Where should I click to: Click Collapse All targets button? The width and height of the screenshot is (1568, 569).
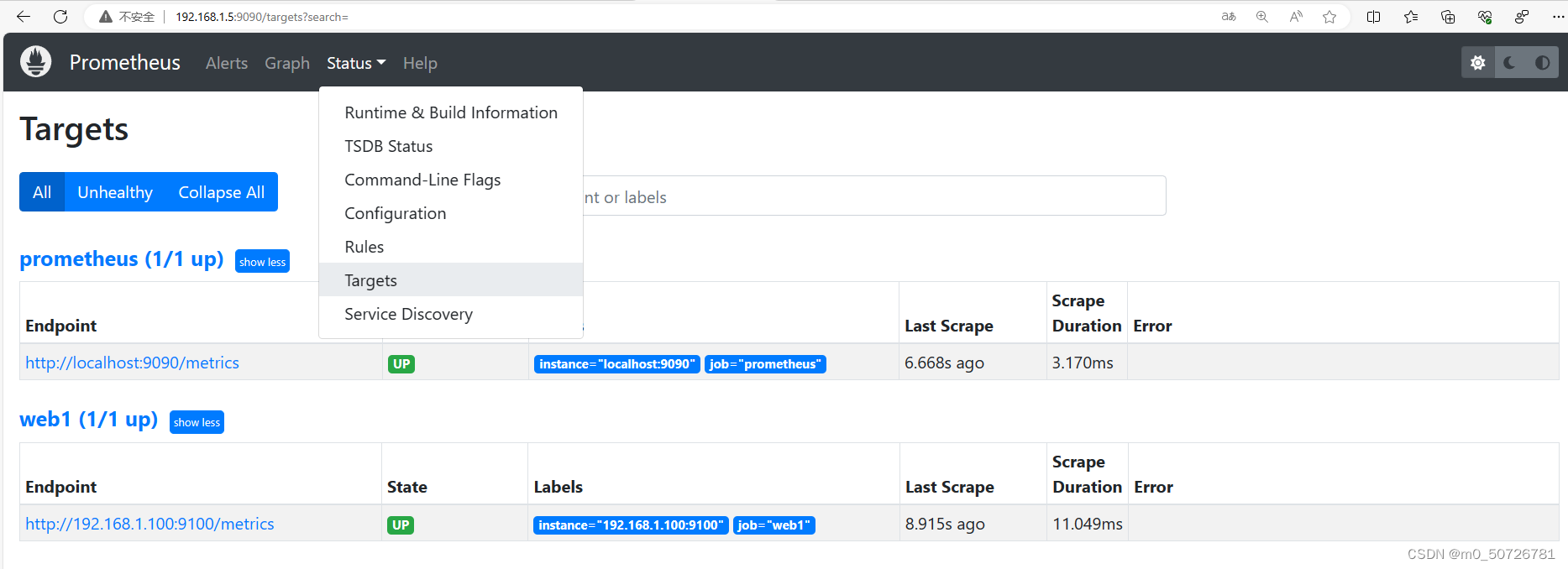click(222, 192)
